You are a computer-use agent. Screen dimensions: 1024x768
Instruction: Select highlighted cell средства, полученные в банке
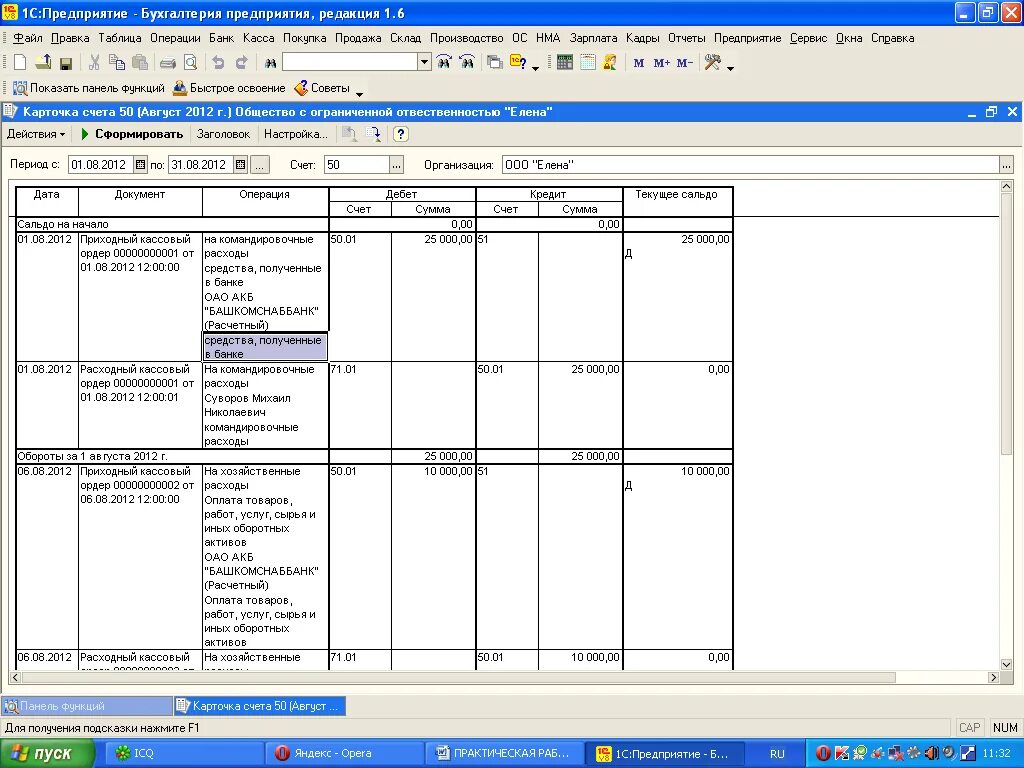pyautogui.click(x=264, y=347)
